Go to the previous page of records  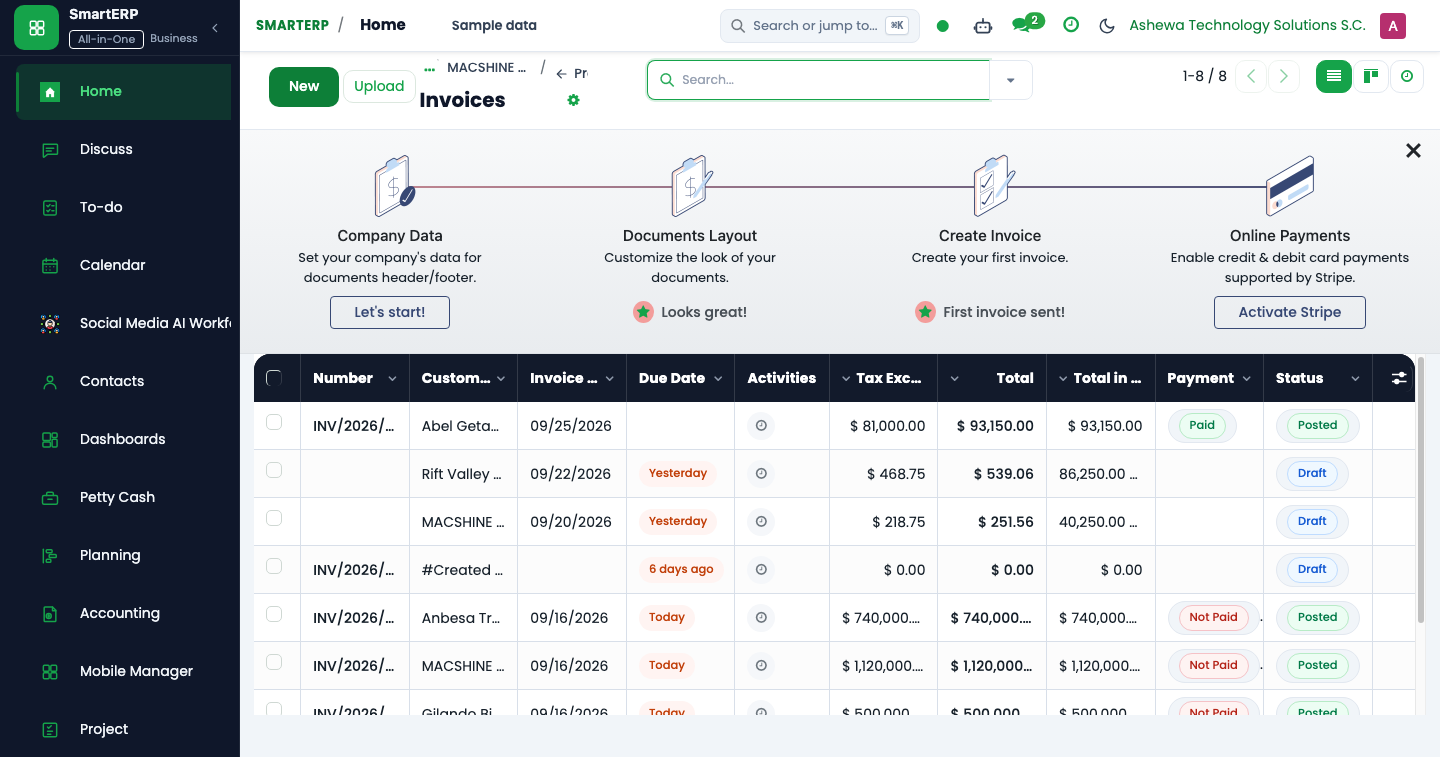1251,76
